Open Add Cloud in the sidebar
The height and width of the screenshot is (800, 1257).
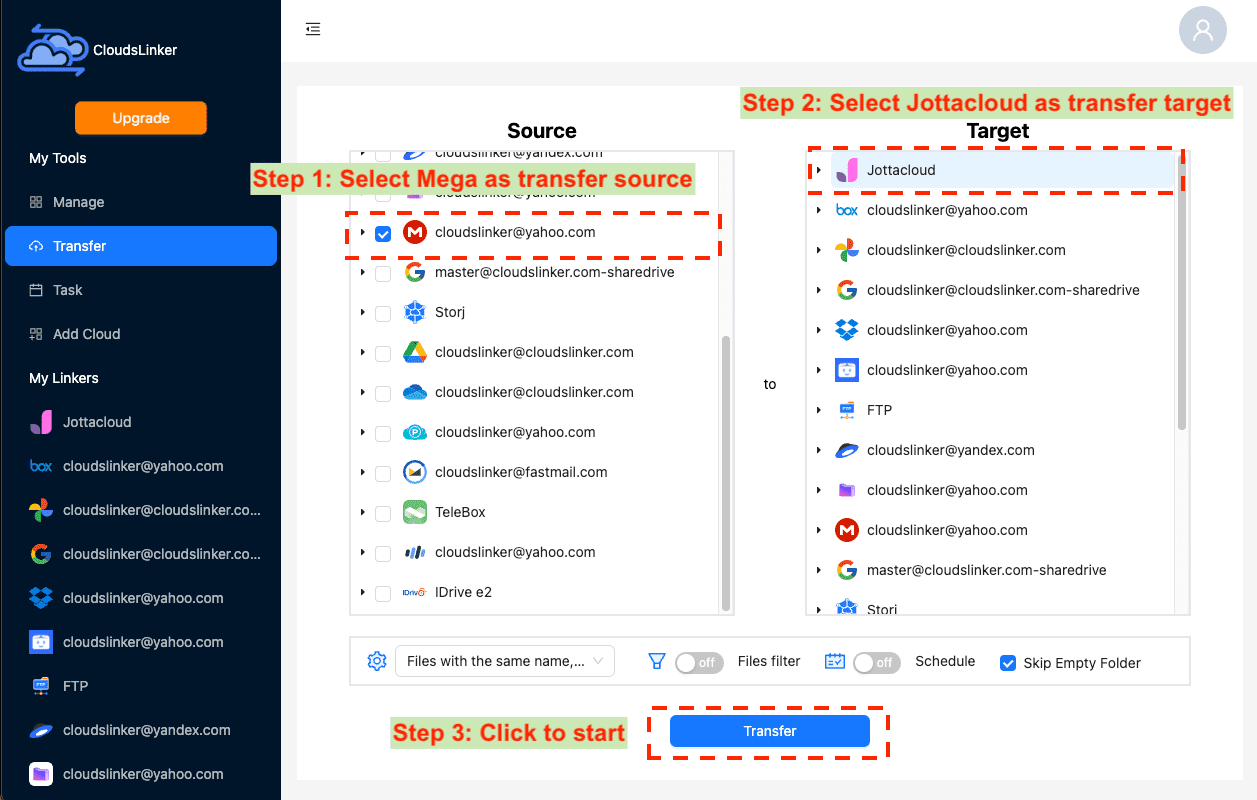tap(141, 334)
